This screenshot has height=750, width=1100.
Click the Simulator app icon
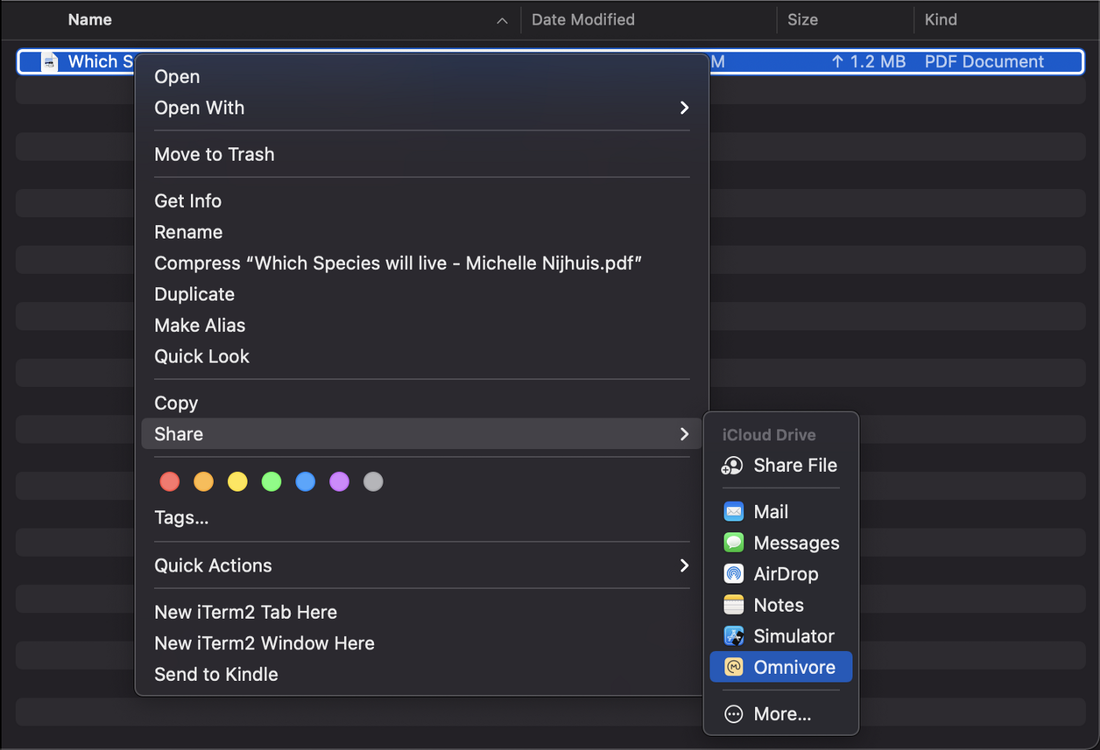point(734,636)
